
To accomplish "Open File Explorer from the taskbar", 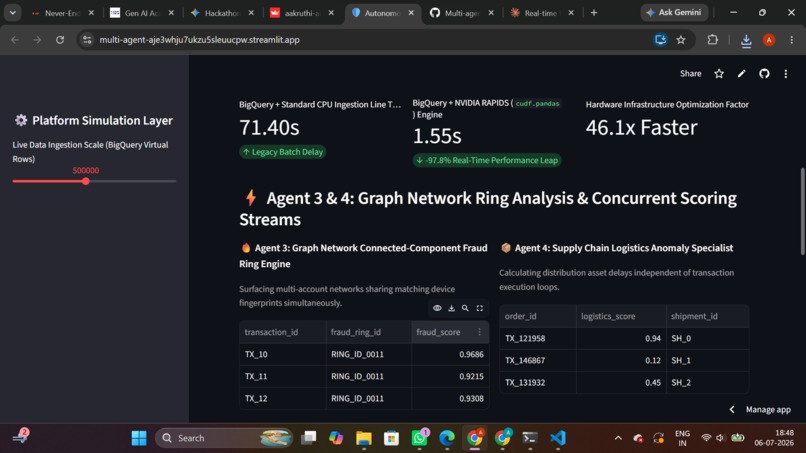I will coord(363,438).
